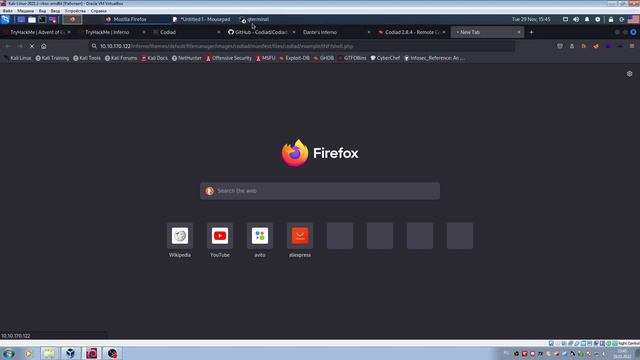Open Infosec_Reference bookmark
The width and height of the screenshot is (640, 360).
(x=435, y=58)
